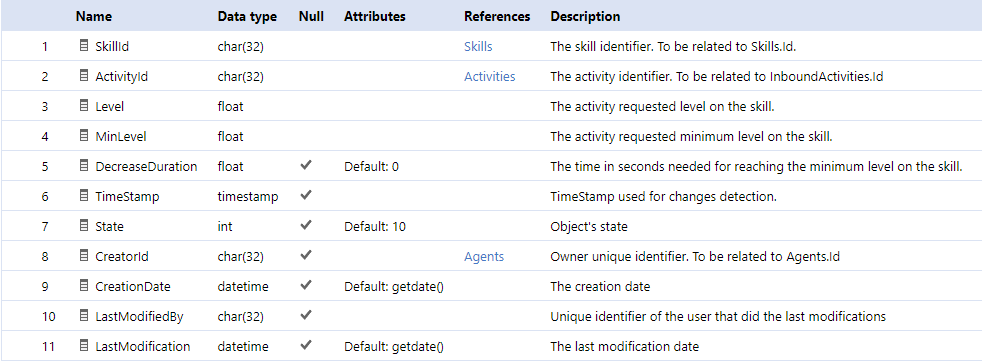Follow the Activities reference link
Viewport: 982px width, 361px height.
click(x=490, y=76)
